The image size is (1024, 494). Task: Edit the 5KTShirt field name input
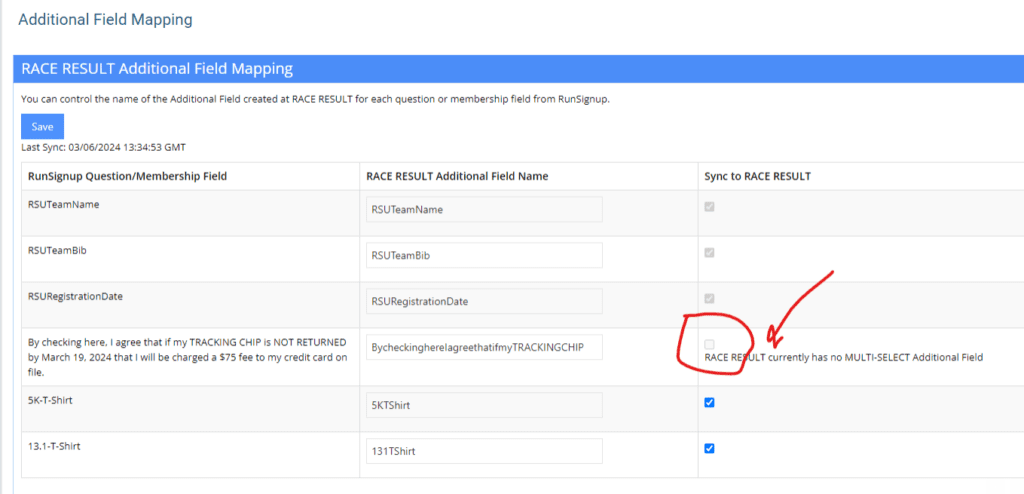(x=484, y=406)
